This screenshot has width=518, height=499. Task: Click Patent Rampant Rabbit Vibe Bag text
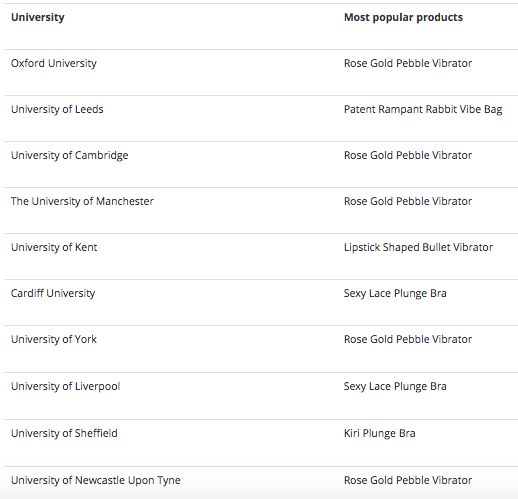point(423,109)
